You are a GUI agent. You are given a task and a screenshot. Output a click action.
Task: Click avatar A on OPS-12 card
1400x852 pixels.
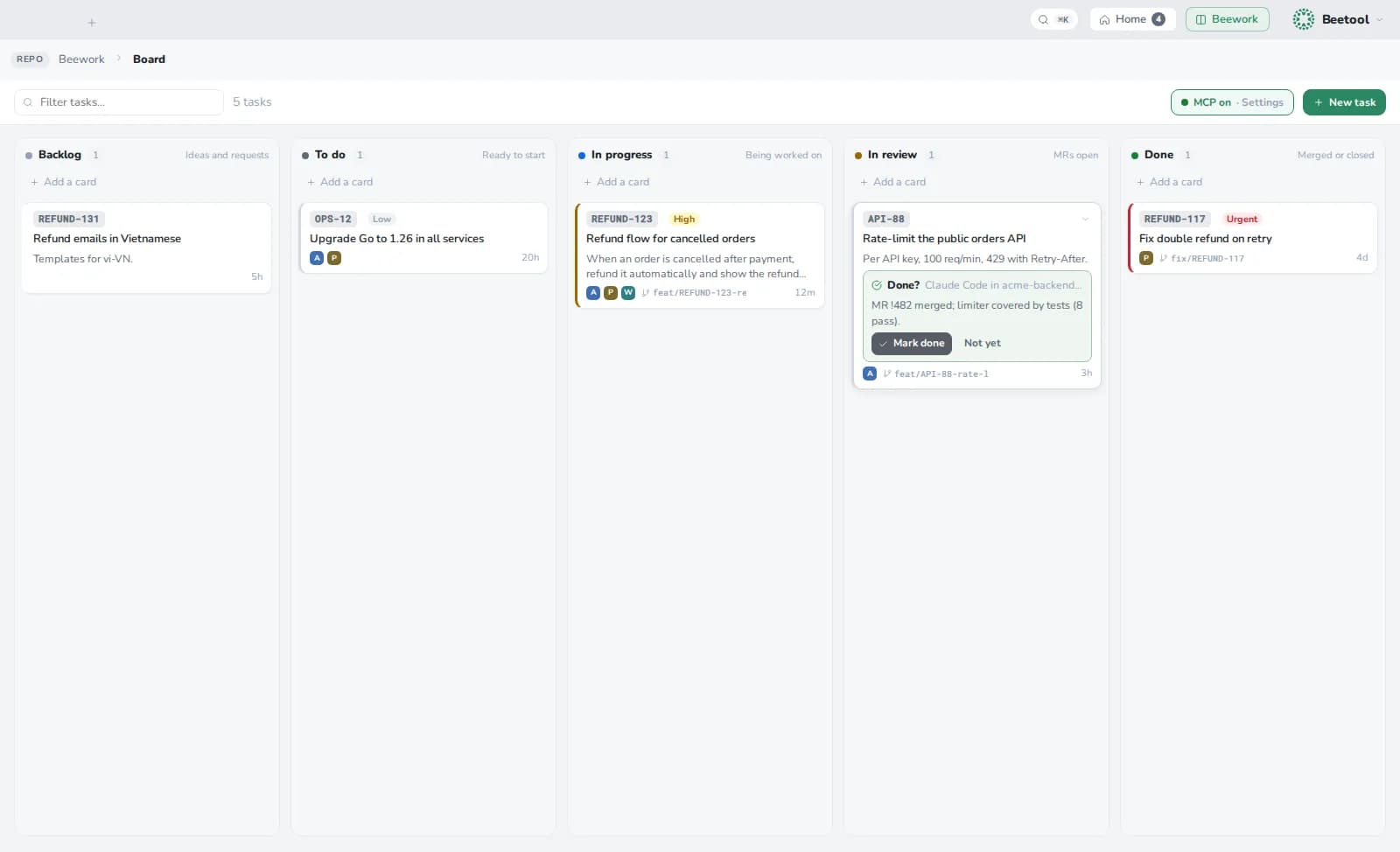coord(317,258)
